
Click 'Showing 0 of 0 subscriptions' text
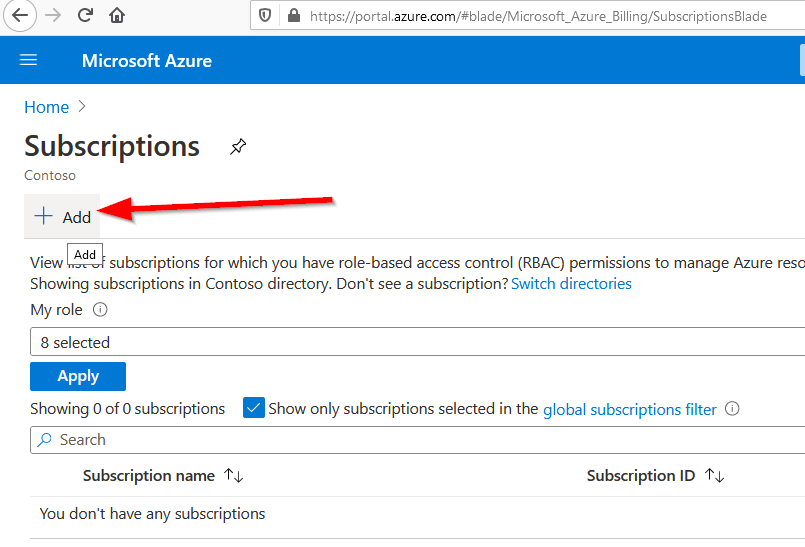click(127, 409)
